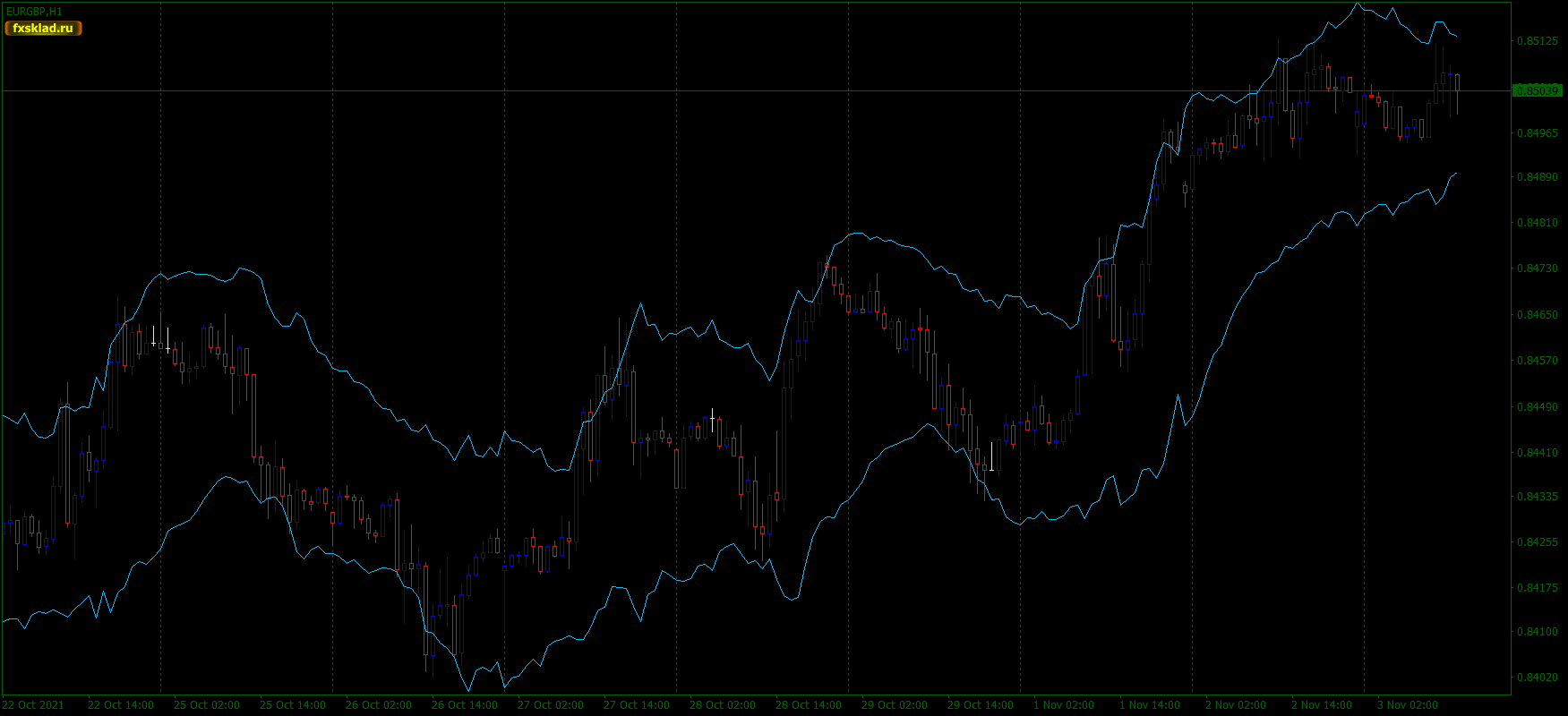Click price axis label 0.84335
The image size is (1568, 716).
pyautogui.click(x=1537, y=496)
